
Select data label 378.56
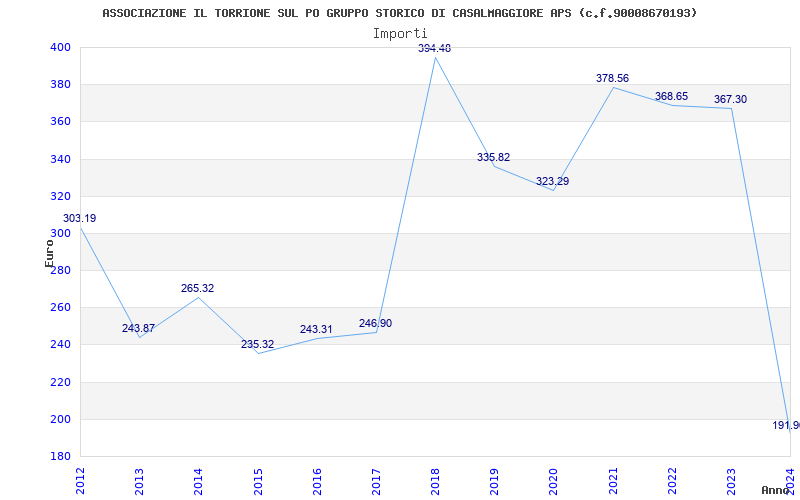coord(612,79)
